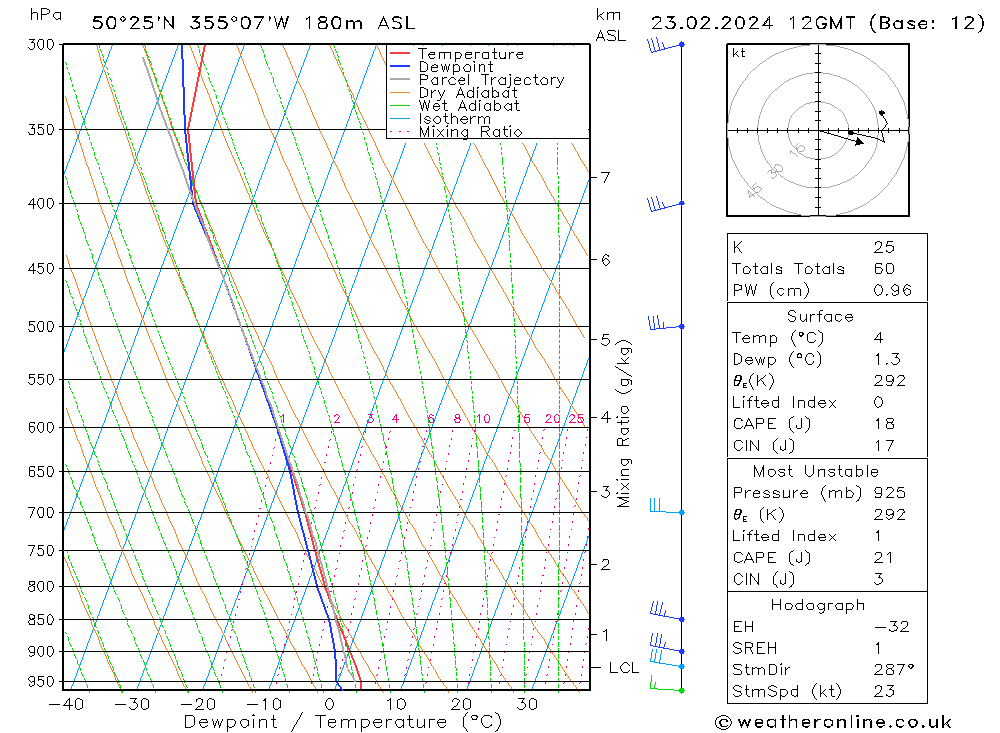Click the 500 hPa wind barb
The height and width of the screenshot is (733, 1000).
[666, 323]
